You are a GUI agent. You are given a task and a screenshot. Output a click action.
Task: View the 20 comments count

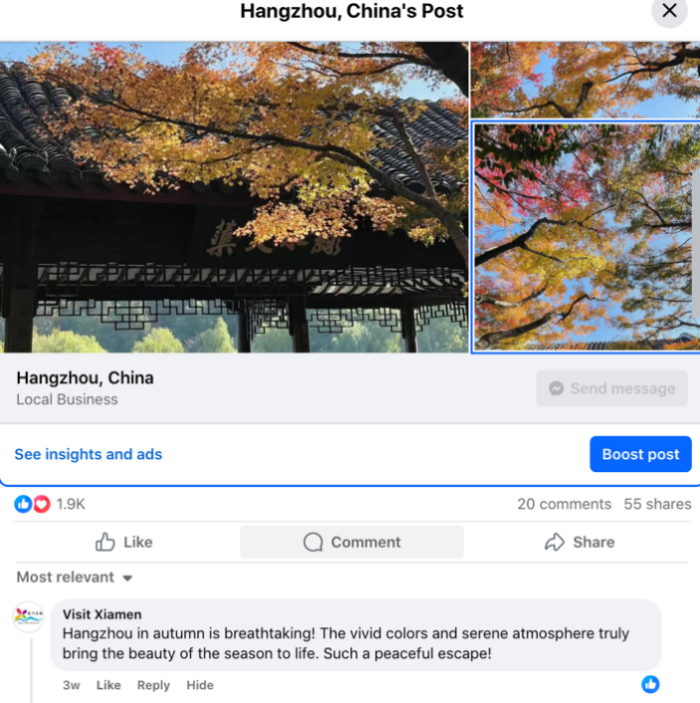coord(564,504)
